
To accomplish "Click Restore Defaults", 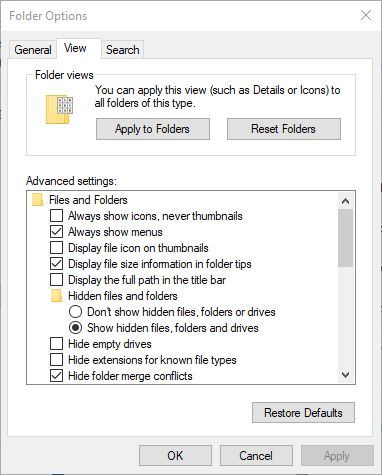I will (x=303, y=413).
